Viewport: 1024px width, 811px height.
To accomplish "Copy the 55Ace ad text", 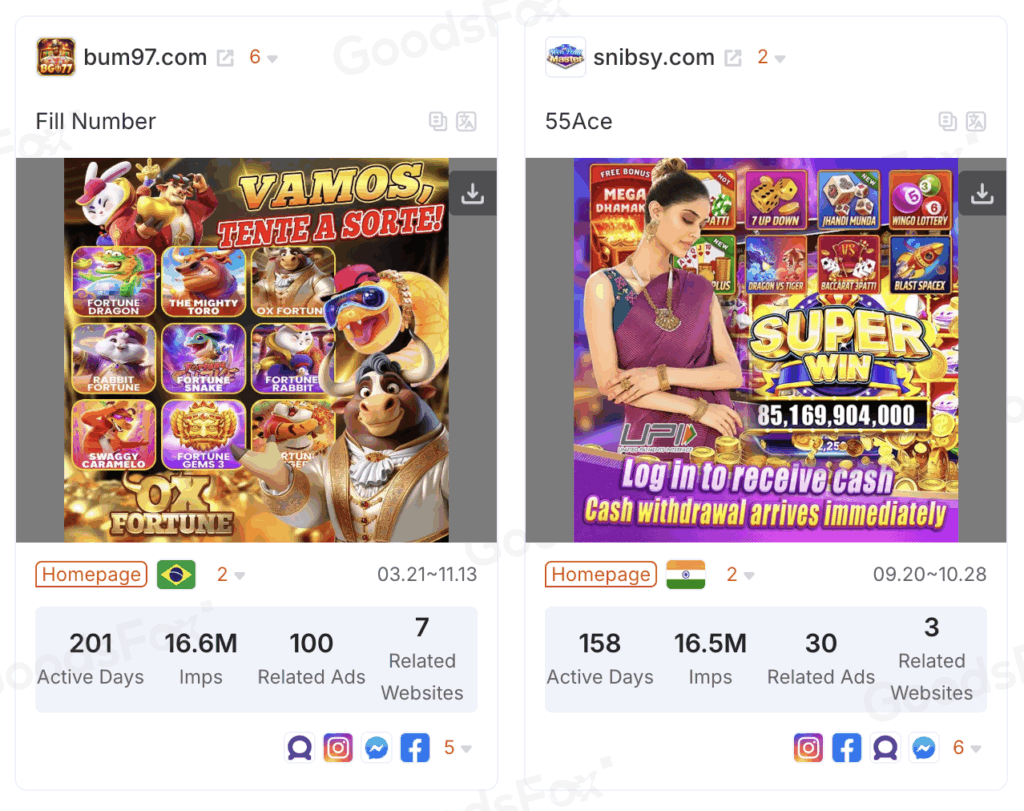I will click(948, 121).
